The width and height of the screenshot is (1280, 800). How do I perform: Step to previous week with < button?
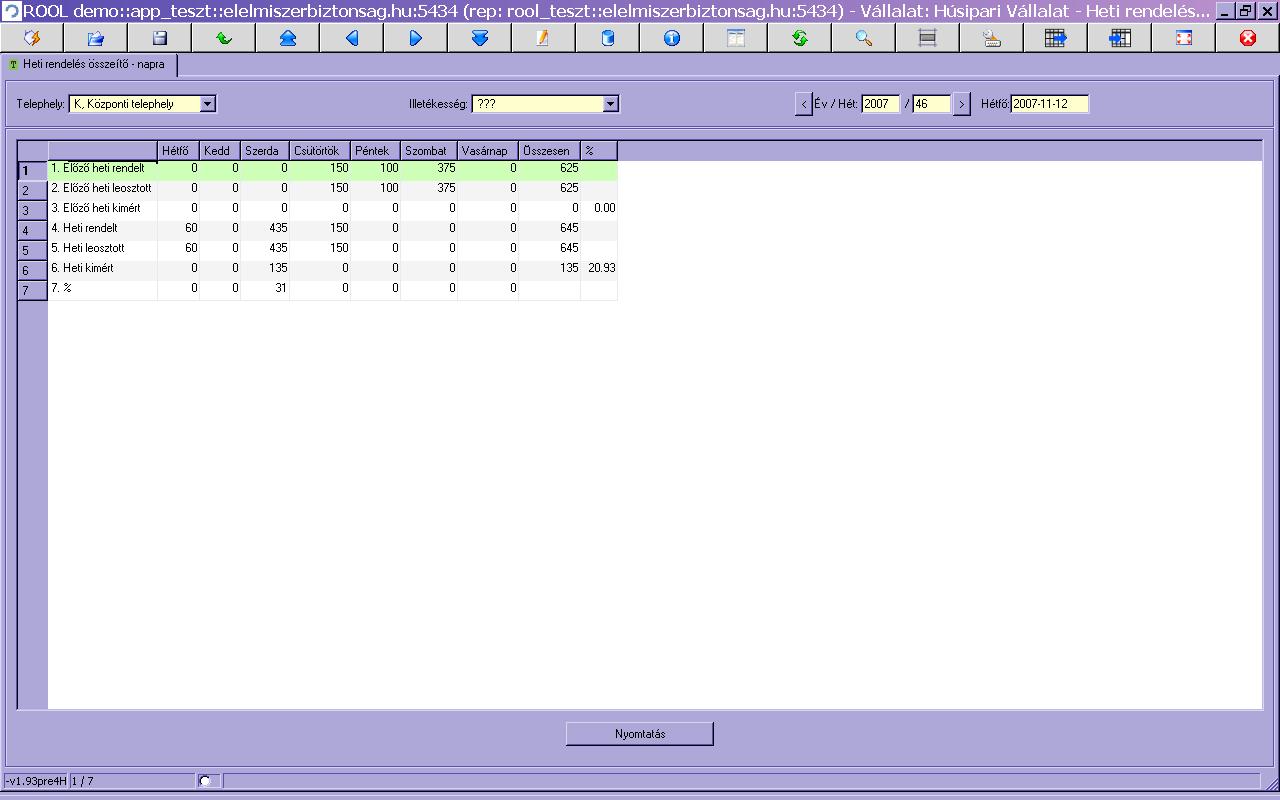pyautogui.click(x=804, y=104)
